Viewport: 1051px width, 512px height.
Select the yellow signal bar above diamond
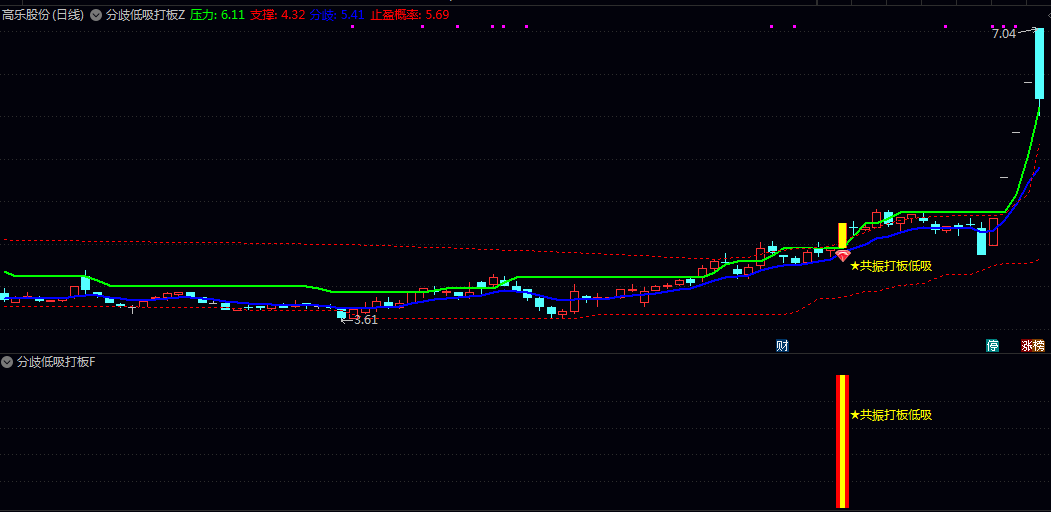[842, 236]
